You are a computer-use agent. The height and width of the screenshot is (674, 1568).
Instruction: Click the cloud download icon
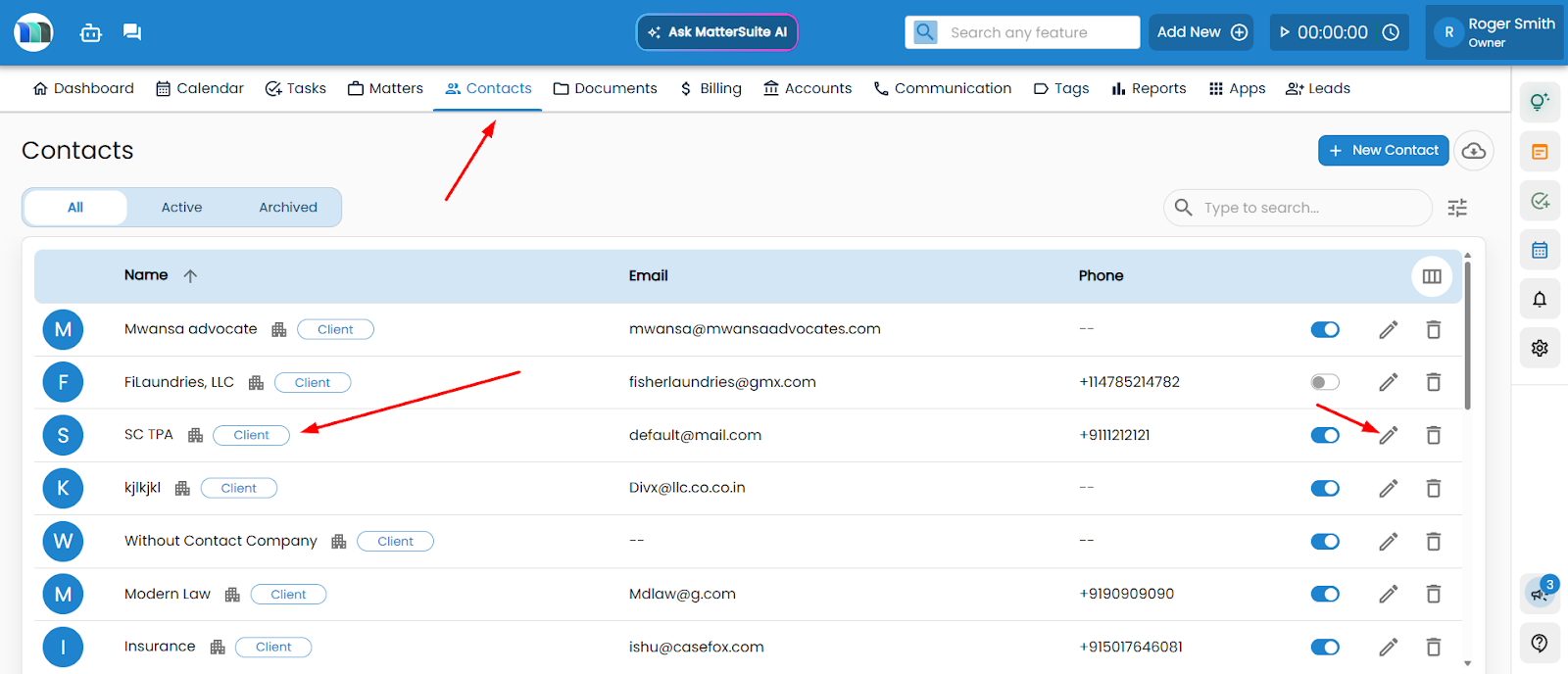1473,151
